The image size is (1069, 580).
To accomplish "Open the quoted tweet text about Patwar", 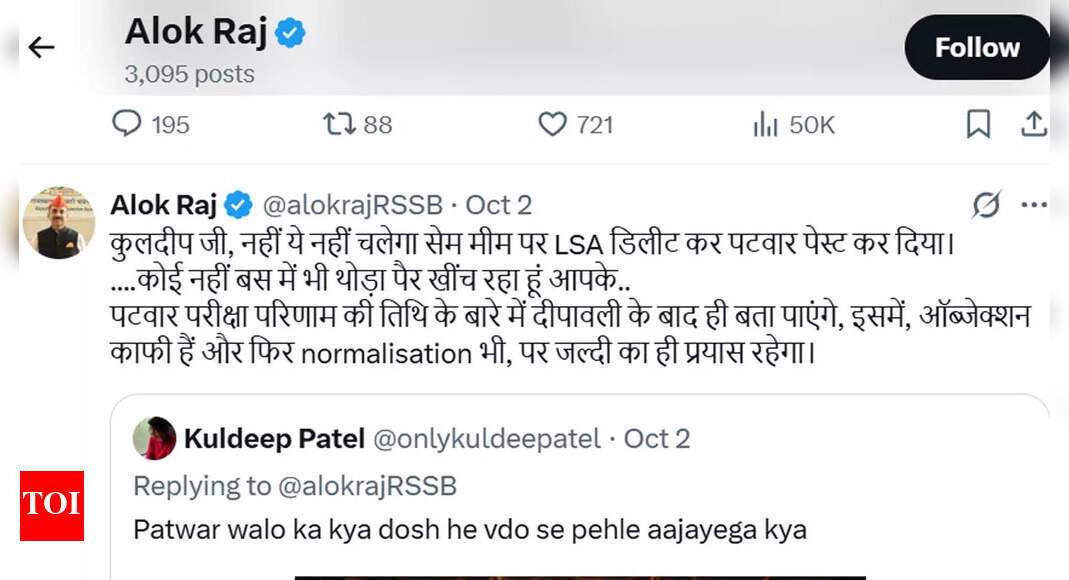I will click(x=470, y=529).
